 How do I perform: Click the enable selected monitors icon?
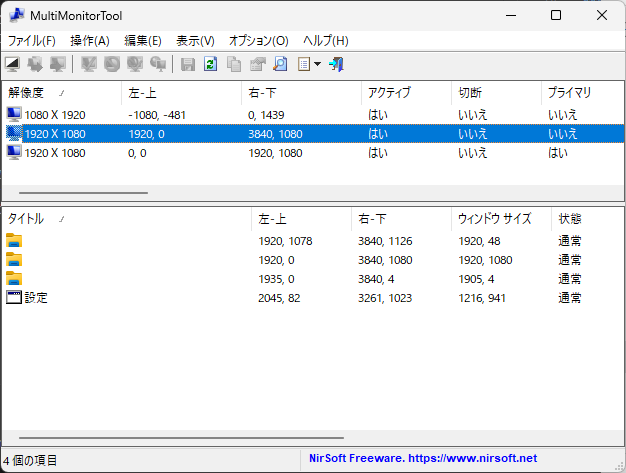tap(89, 64)
